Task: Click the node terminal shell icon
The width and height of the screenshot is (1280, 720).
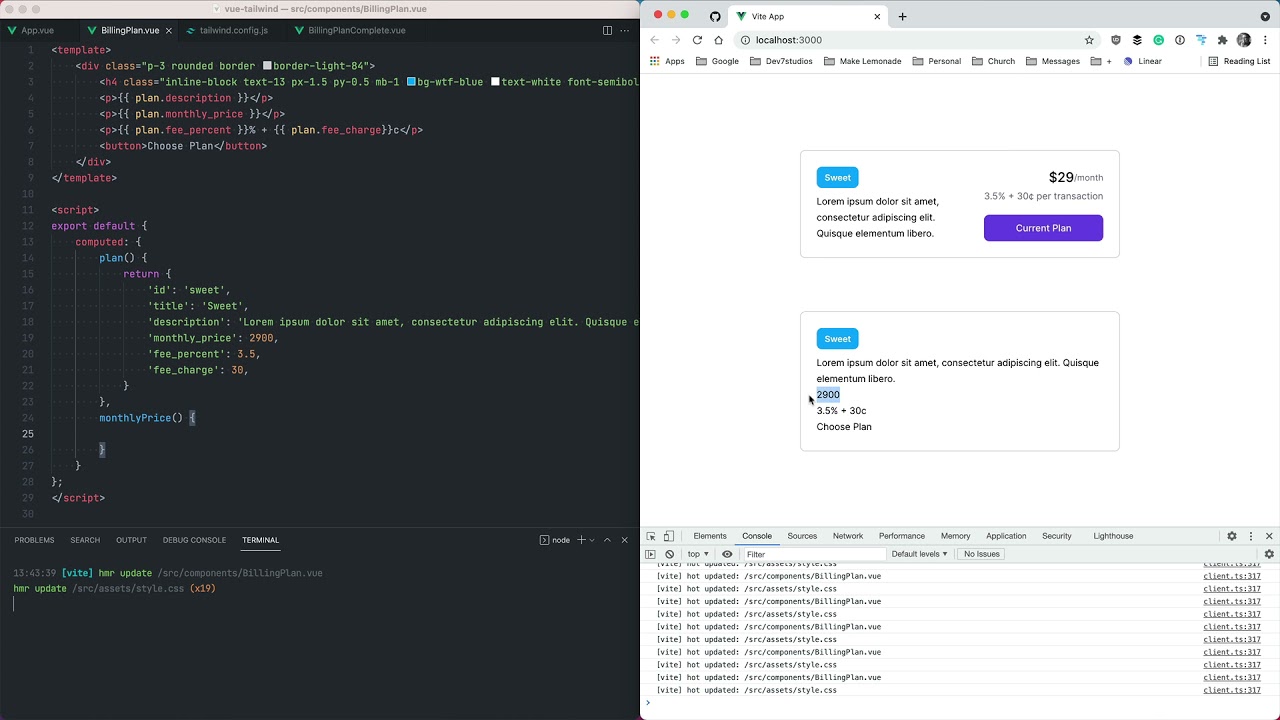Action: pos(544,540)
